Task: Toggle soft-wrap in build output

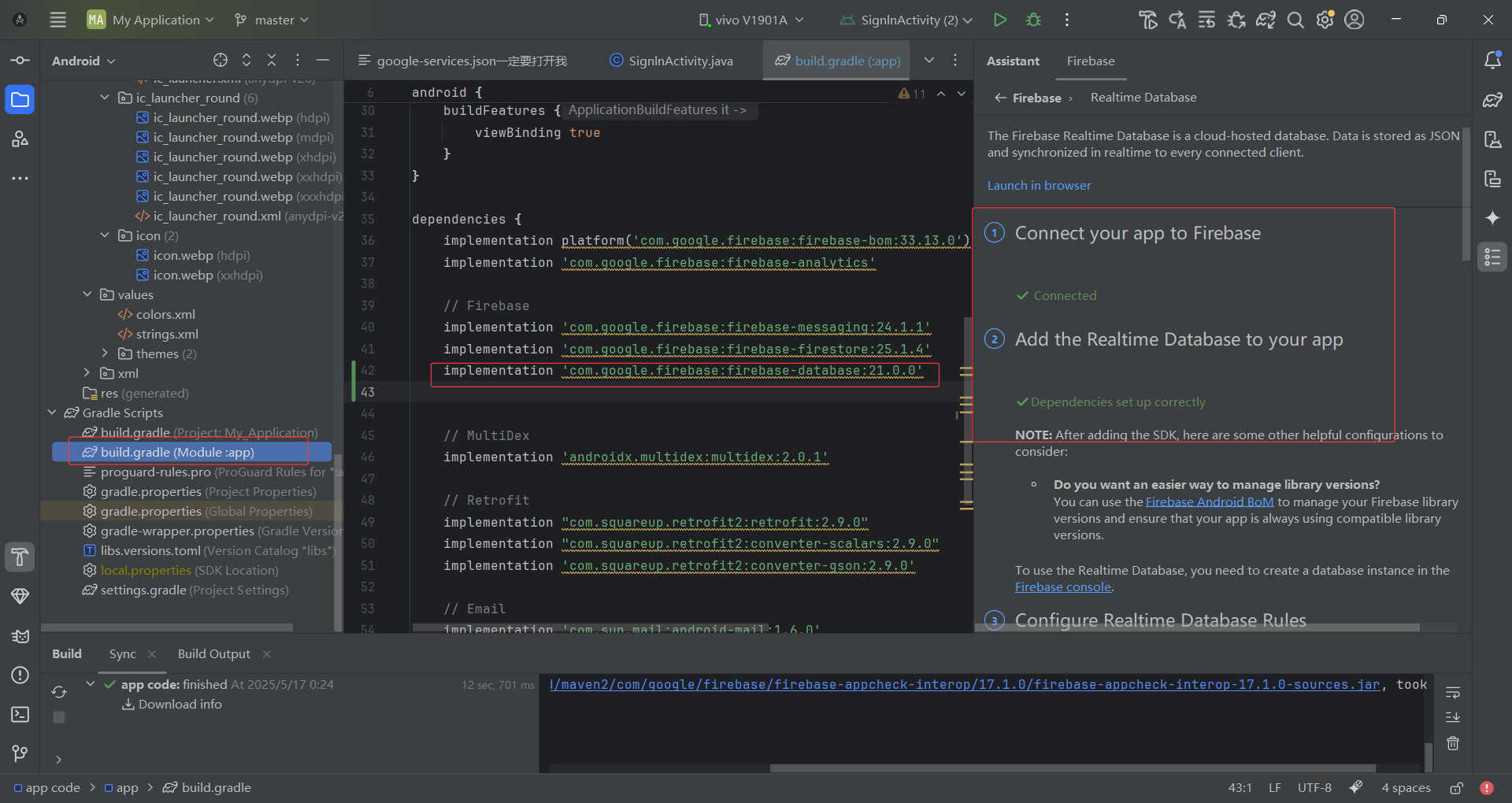Action: (1453, 692)
